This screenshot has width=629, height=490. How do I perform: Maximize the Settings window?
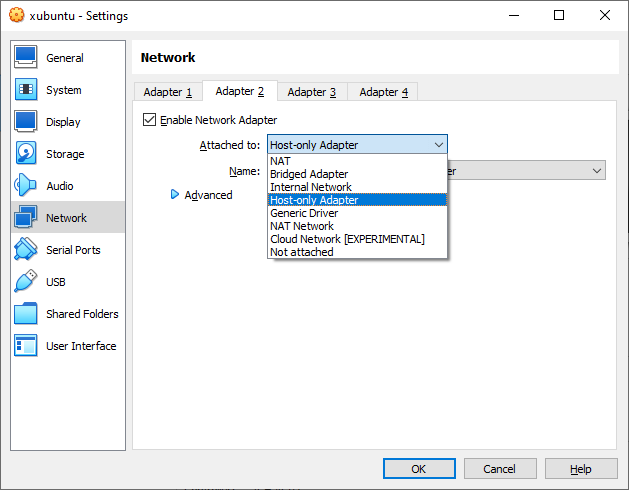[x=559, y=15]
